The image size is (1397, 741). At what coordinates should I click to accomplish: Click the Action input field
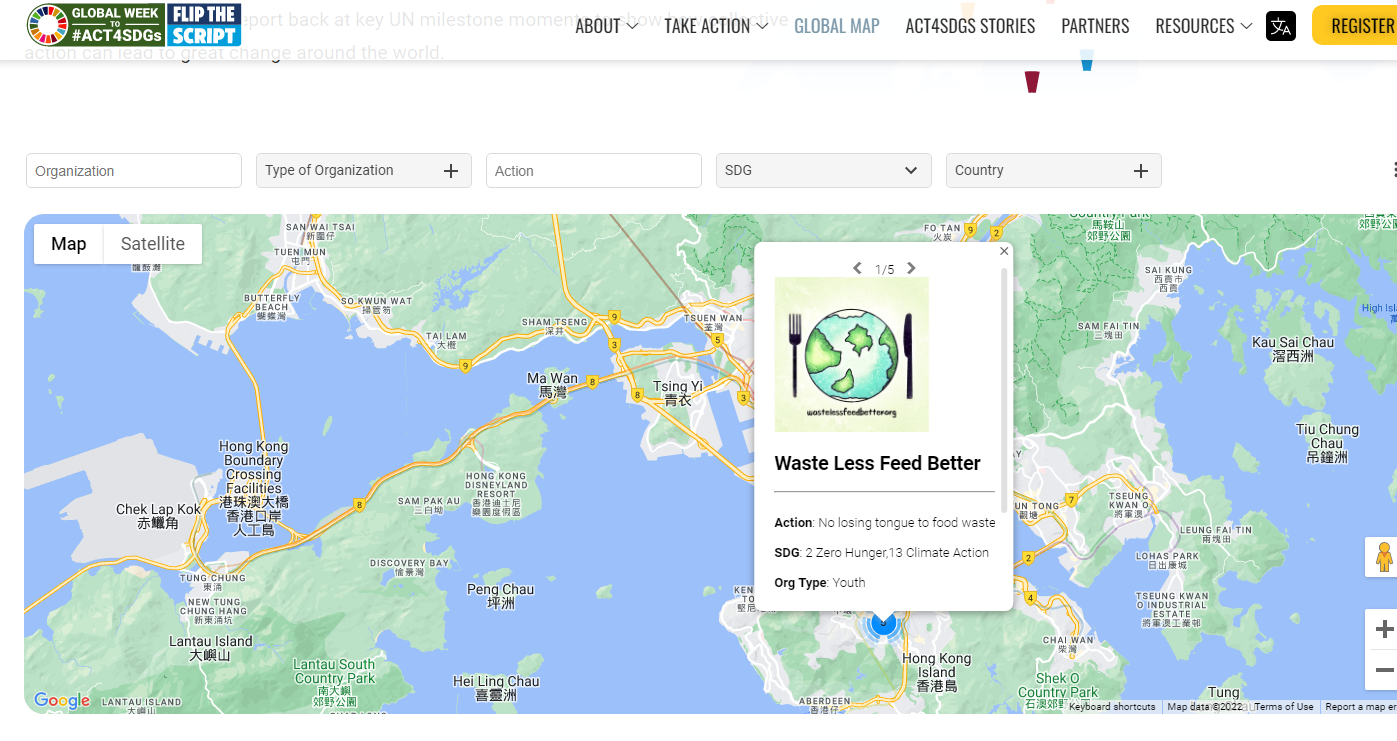594,170
